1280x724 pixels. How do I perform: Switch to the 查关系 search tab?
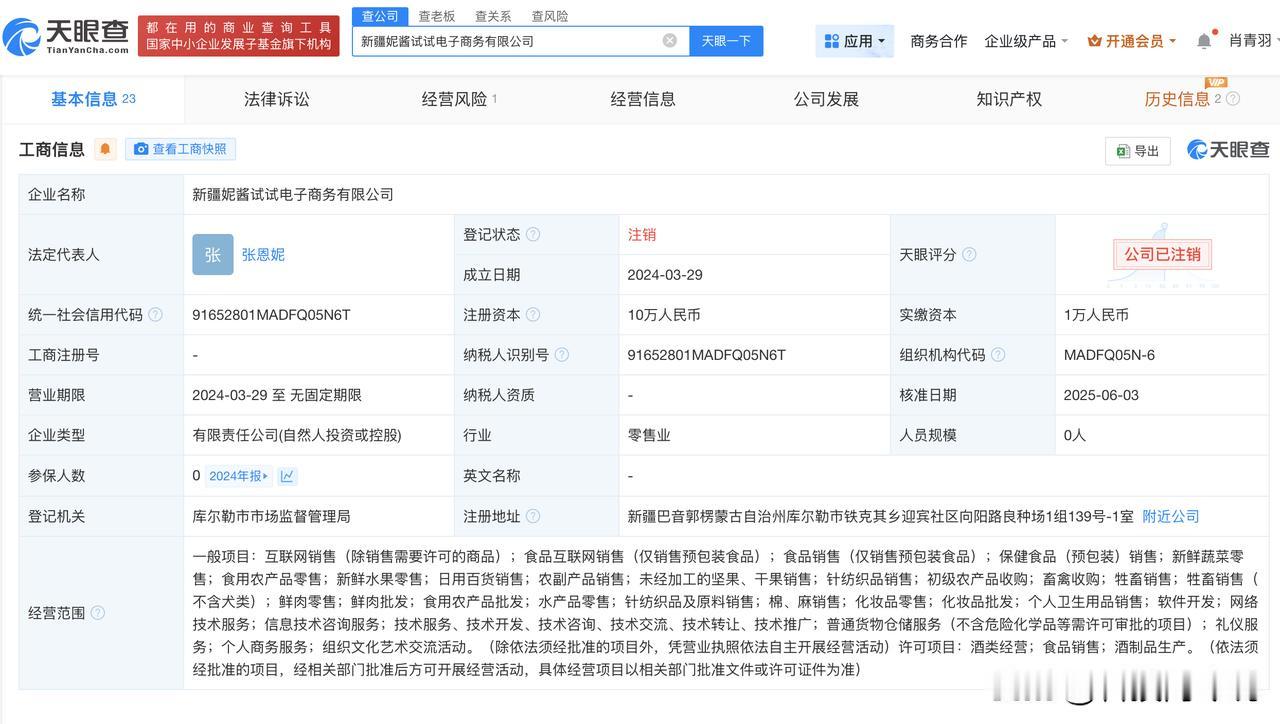493,16
